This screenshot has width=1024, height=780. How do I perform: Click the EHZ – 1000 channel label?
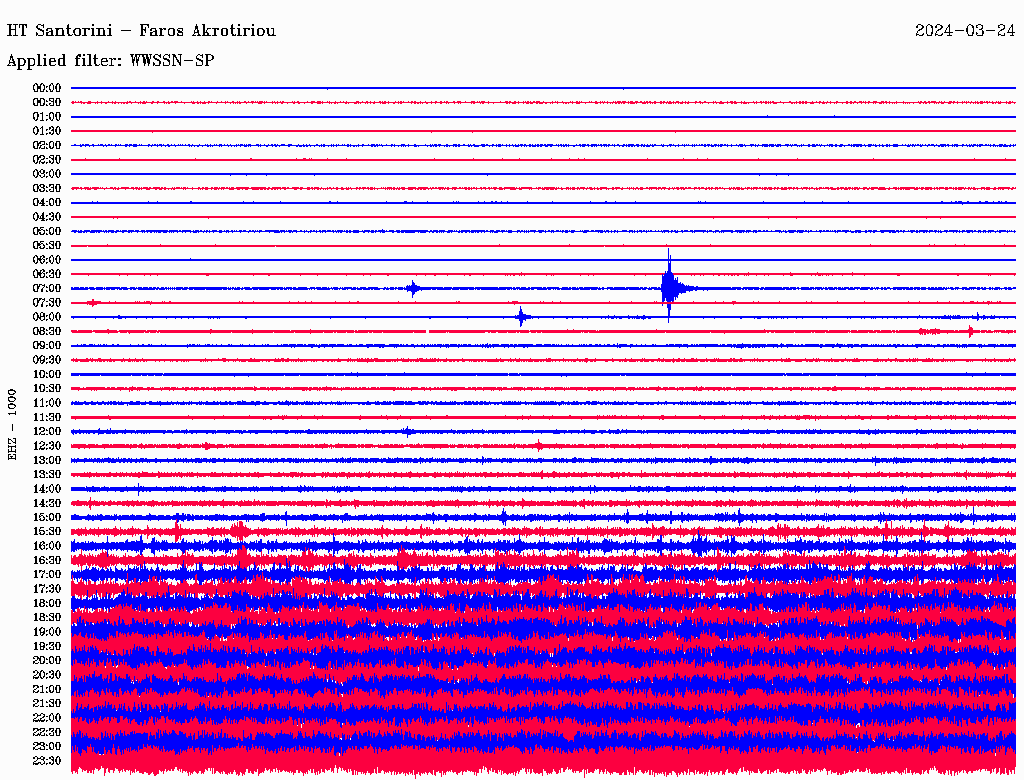tap(12, 425)
